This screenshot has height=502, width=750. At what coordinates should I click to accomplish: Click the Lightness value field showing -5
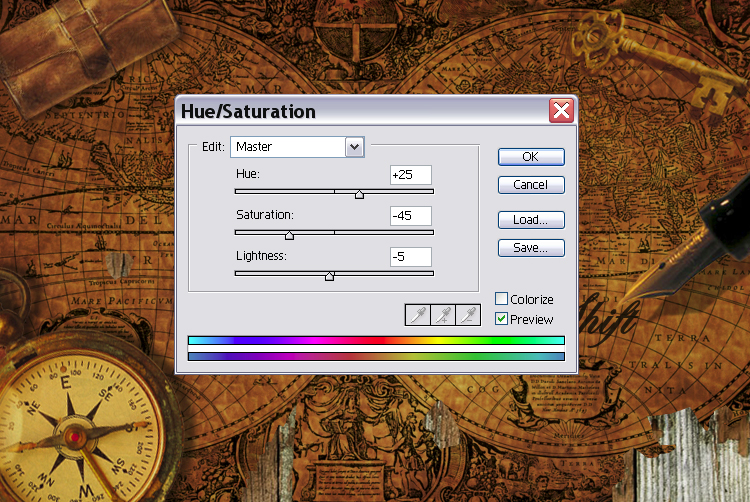click(410, 257)
